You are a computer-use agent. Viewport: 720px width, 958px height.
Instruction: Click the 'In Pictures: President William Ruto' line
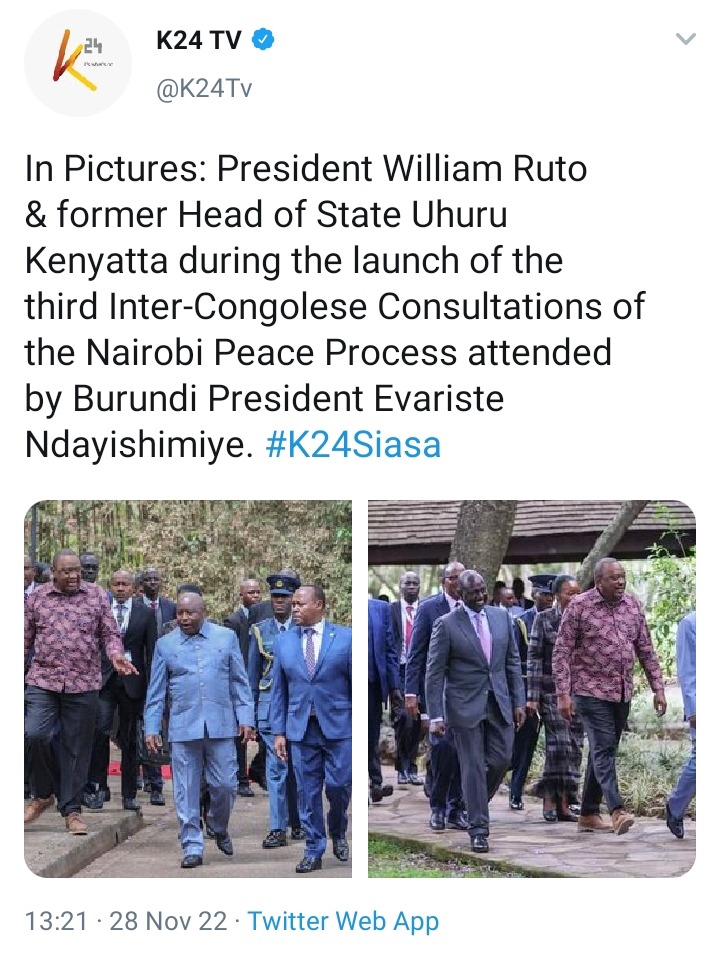(306, 169)
